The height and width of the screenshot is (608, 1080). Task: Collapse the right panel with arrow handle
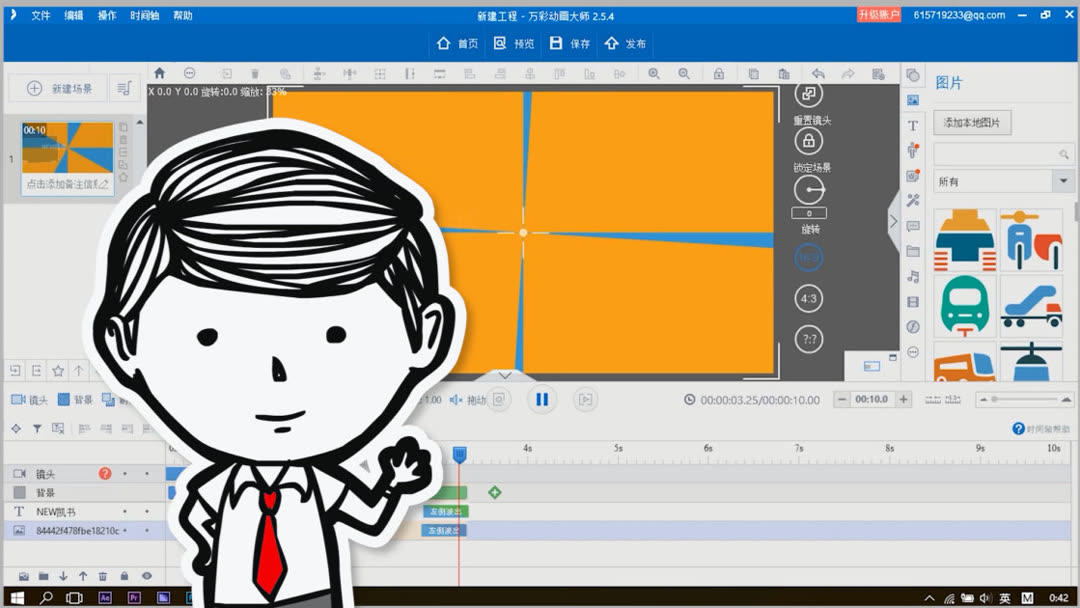point(893,222)
